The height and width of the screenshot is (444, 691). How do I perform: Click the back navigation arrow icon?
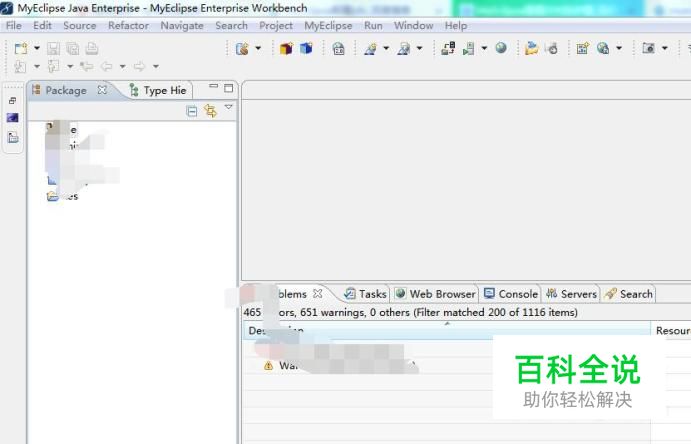(x=106, y=67)
